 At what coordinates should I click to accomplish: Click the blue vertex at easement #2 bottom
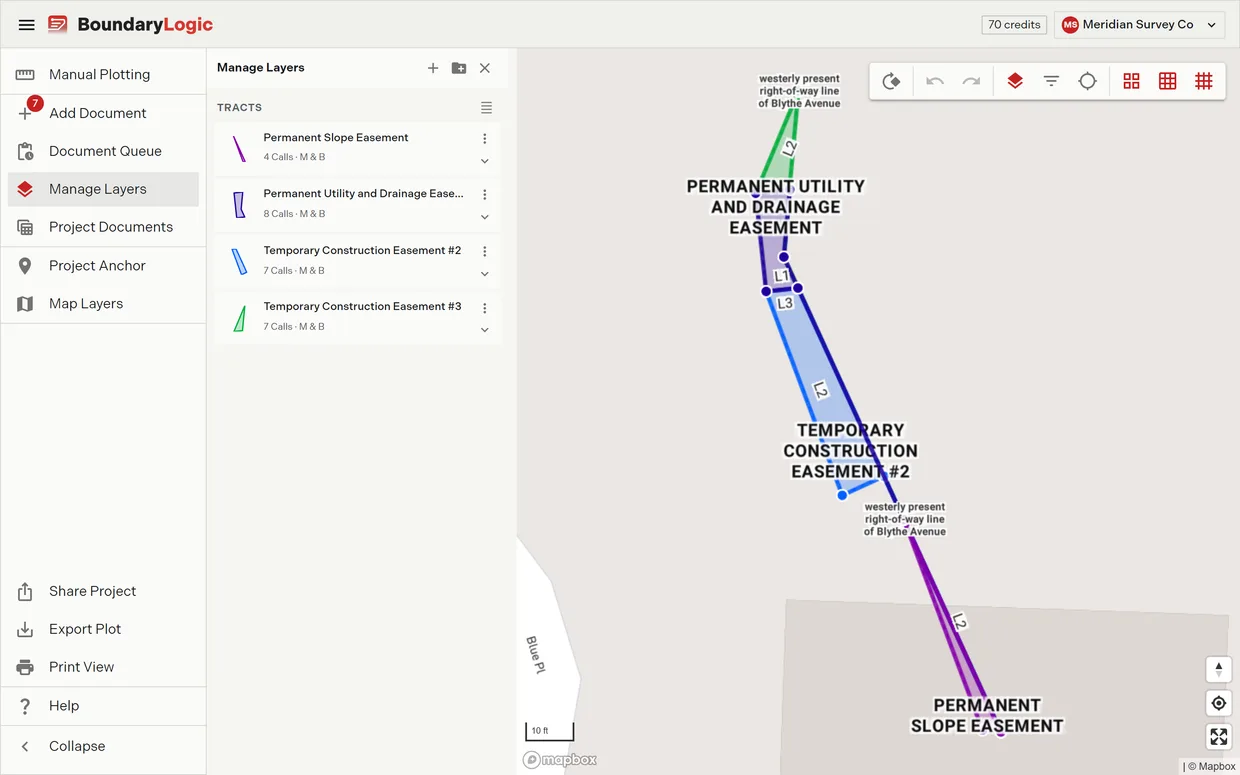[842, 495]
